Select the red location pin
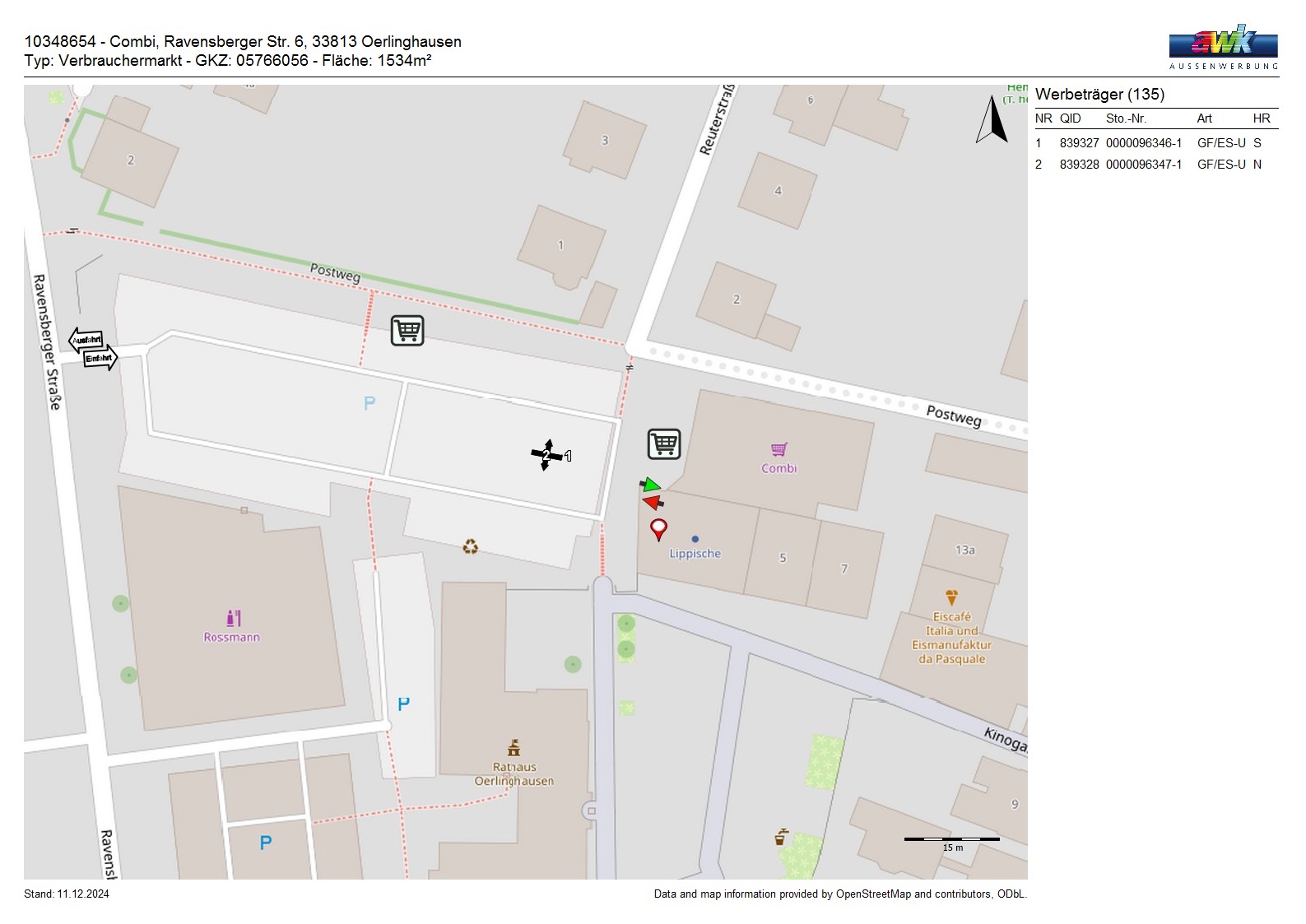 [658, 529]
